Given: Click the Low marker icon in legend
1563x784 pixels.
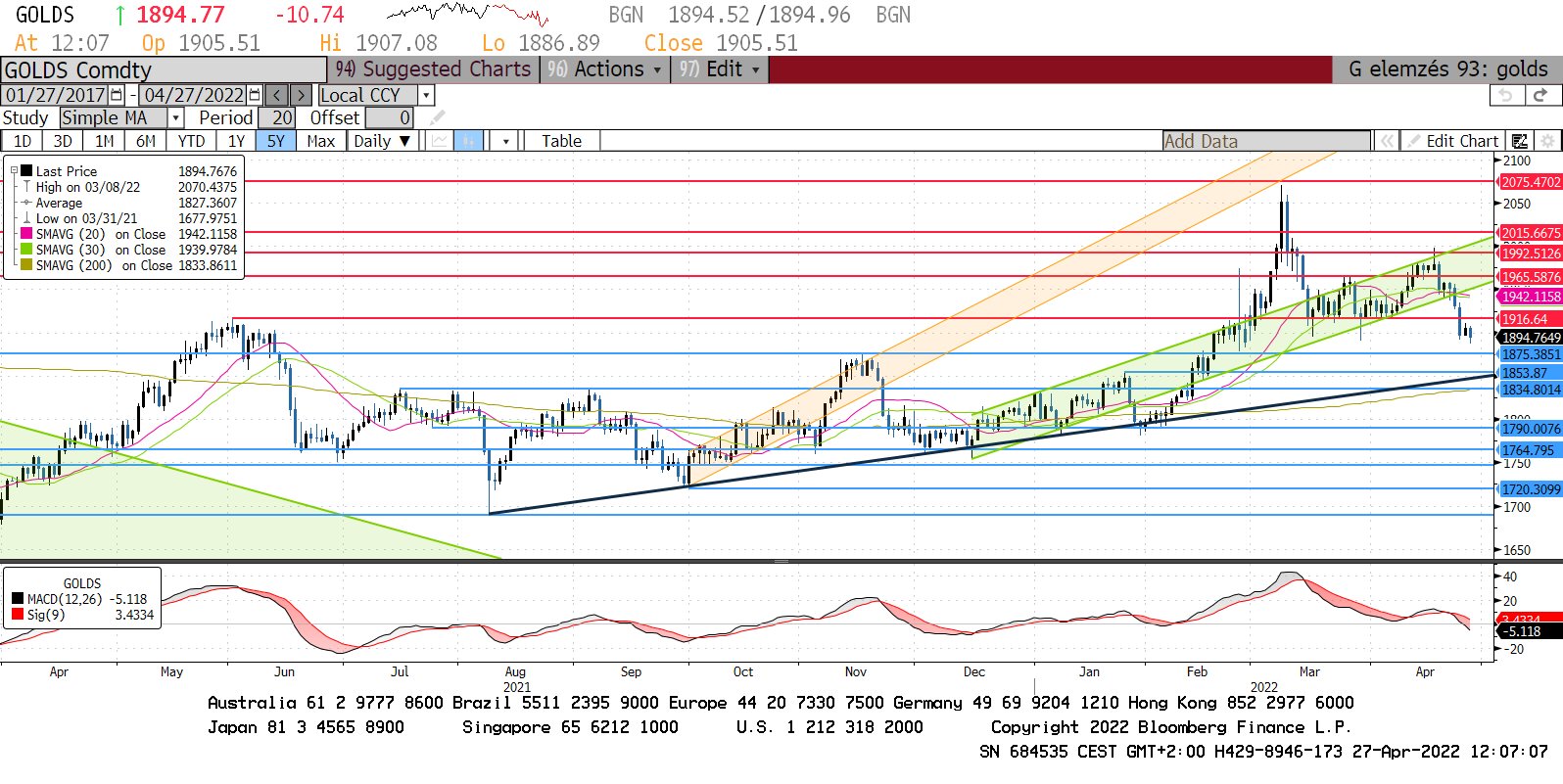Looking at the screenshot, I should 26,218.
